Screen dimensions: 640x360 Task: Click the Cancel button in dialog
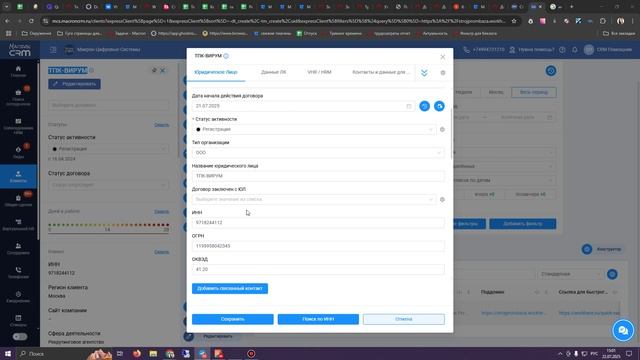point(404,319)
